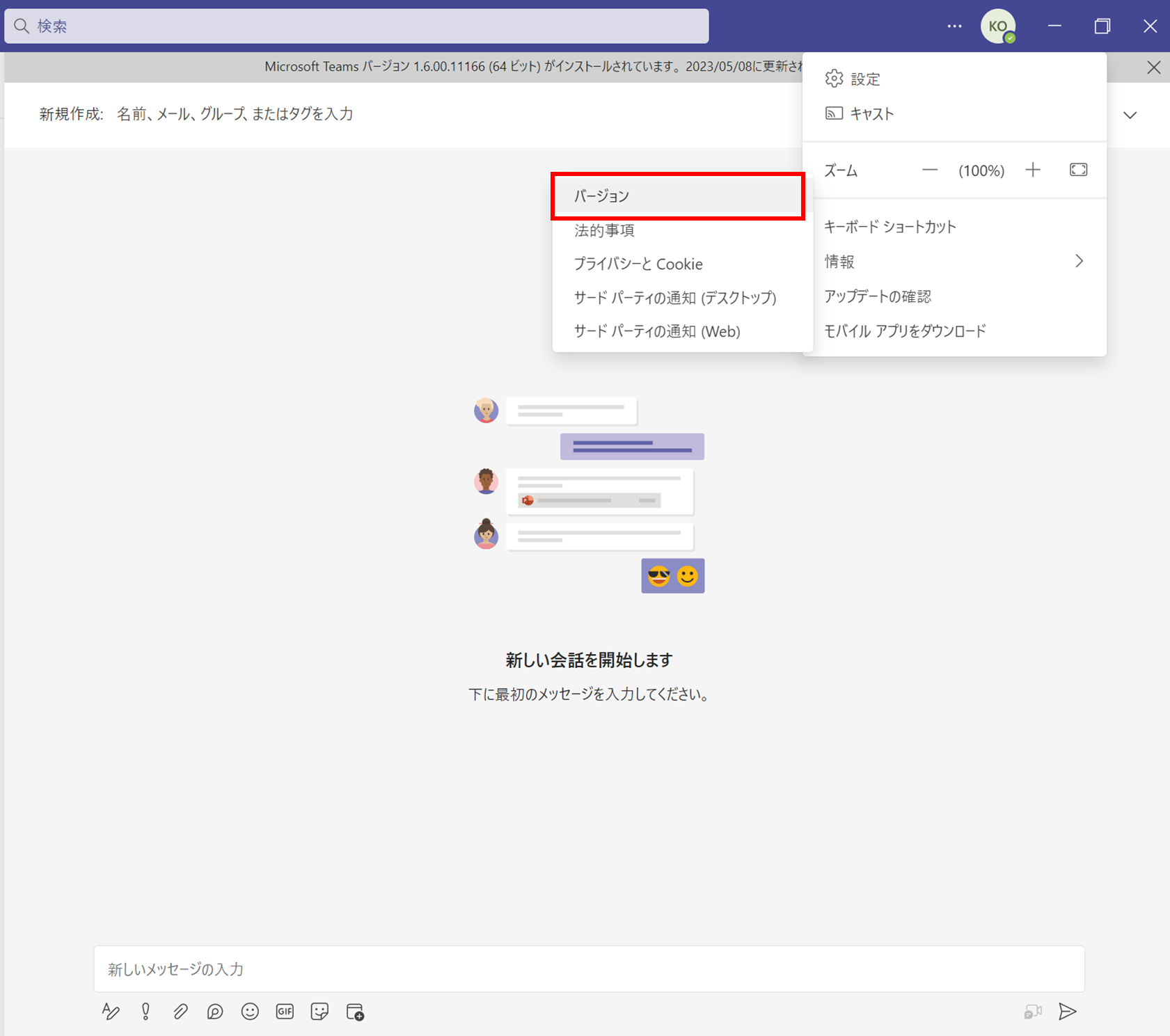Zoom out with the minus button
The height and width of the screenshot is (1036, 1170).
[930, 170]
